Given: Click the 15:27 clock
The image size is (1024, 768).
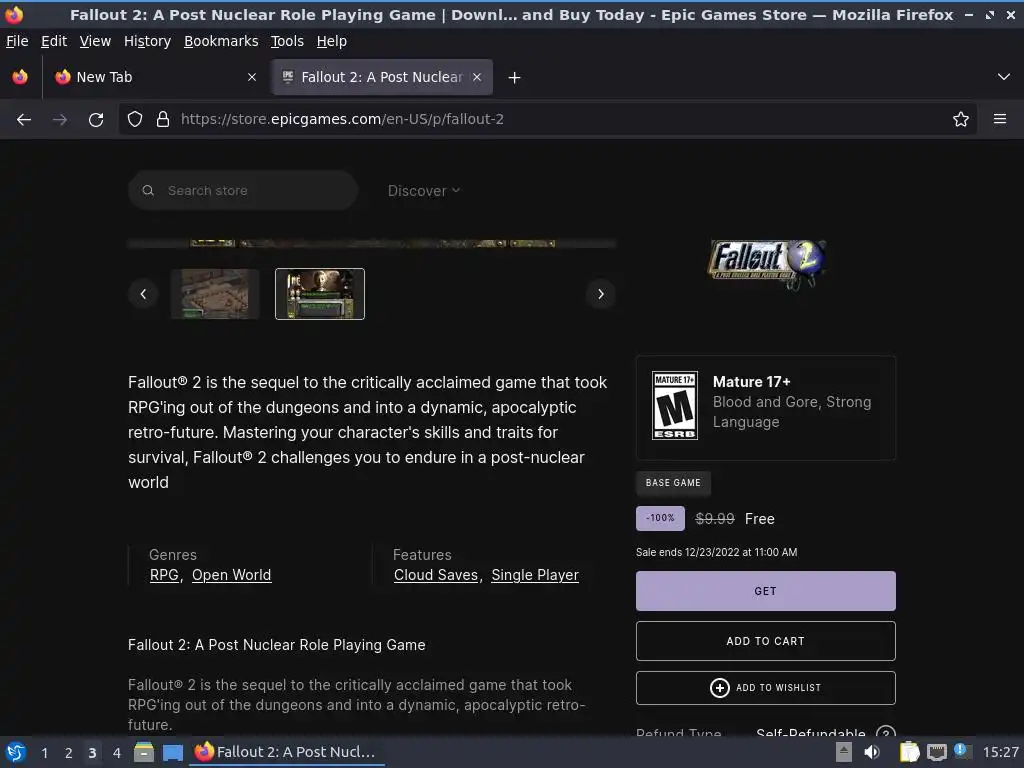Looking at the screenshot, I should coord(1000,752).
